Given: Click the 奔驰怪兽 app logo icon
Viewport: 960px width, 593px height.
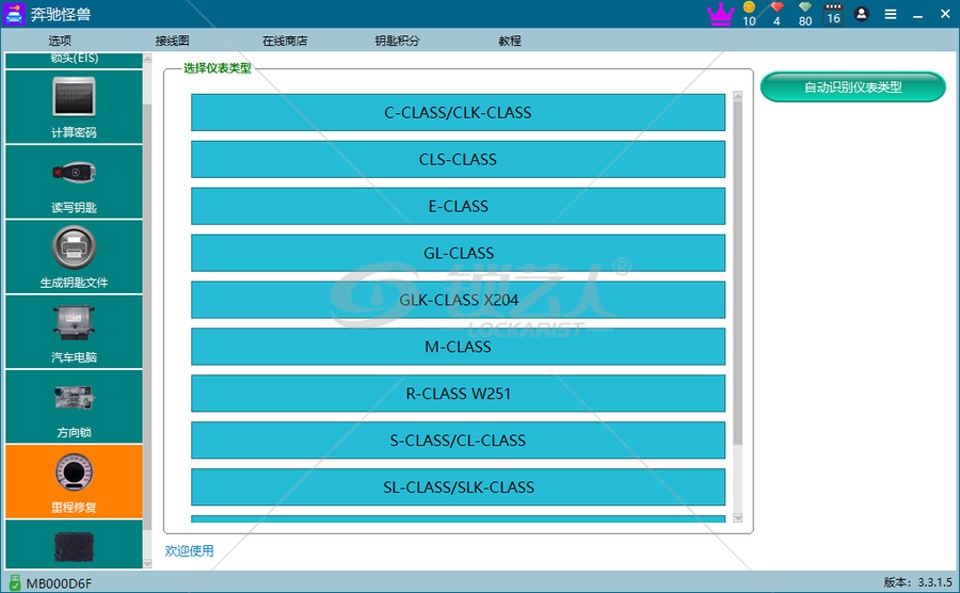Looking at the screenshot, I should 14,14.
